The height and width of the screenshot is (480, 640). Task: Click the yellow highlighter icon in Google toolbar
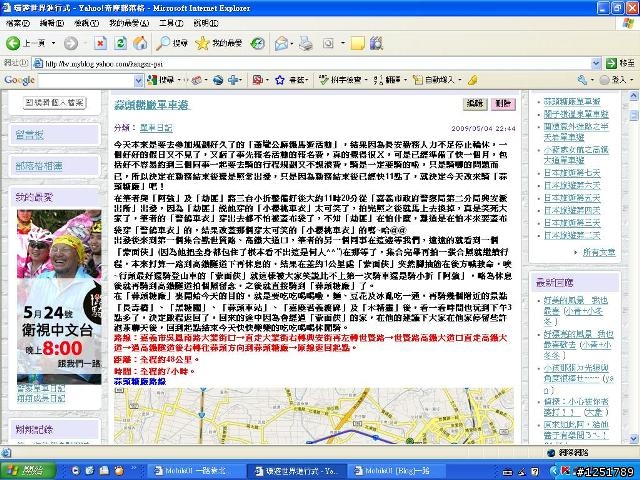[473, 80]
